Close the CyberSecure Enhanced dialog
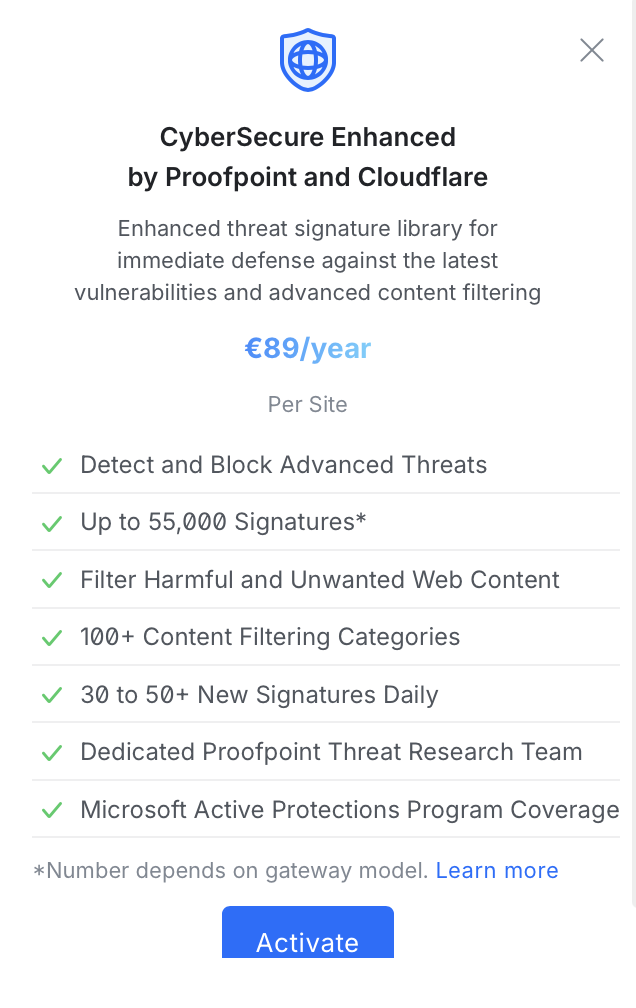This screenshot has width=636, height=1008. [x=592, y=50]
